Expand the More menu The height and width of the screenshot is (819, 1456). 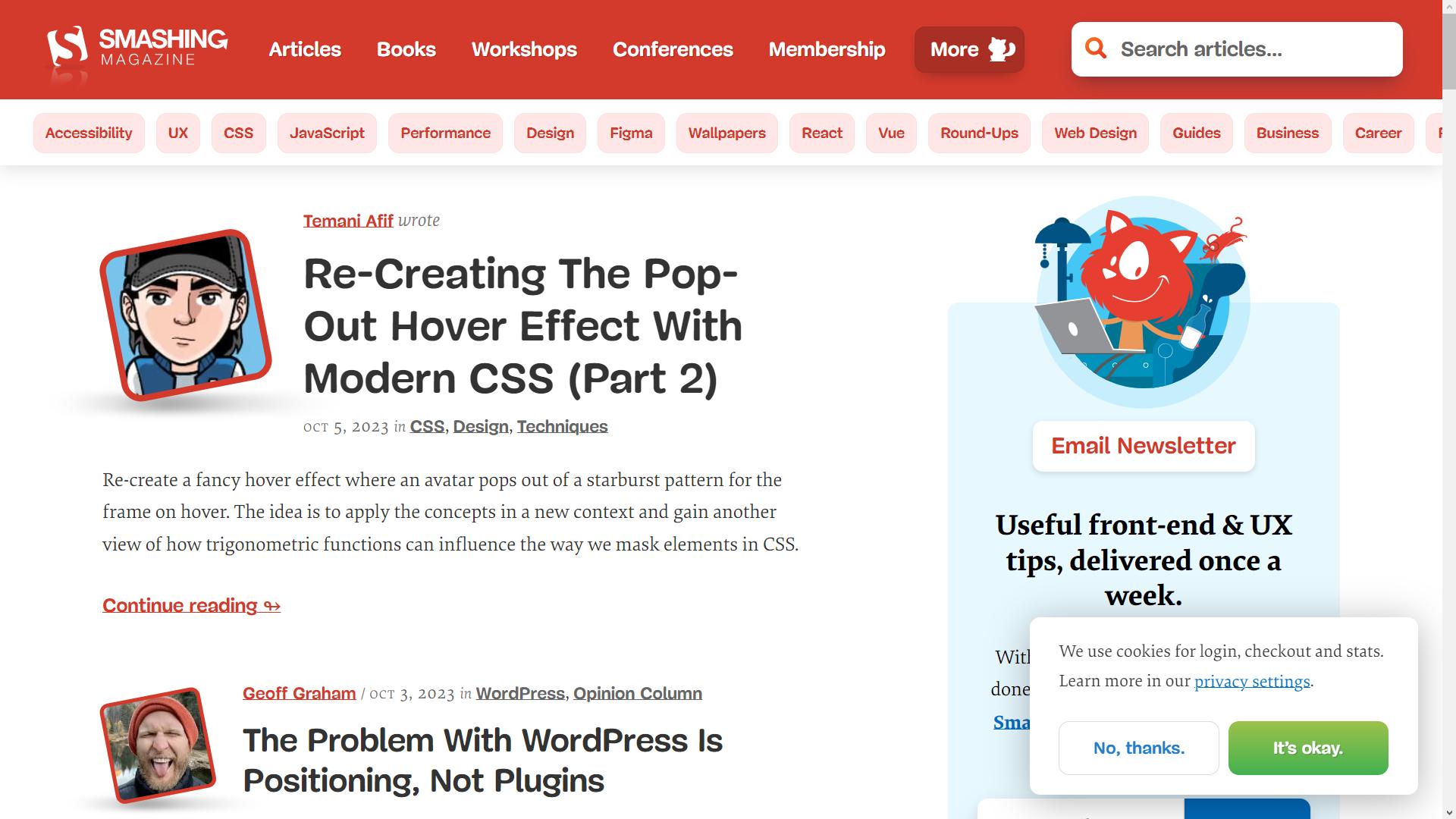coord(969,49)
